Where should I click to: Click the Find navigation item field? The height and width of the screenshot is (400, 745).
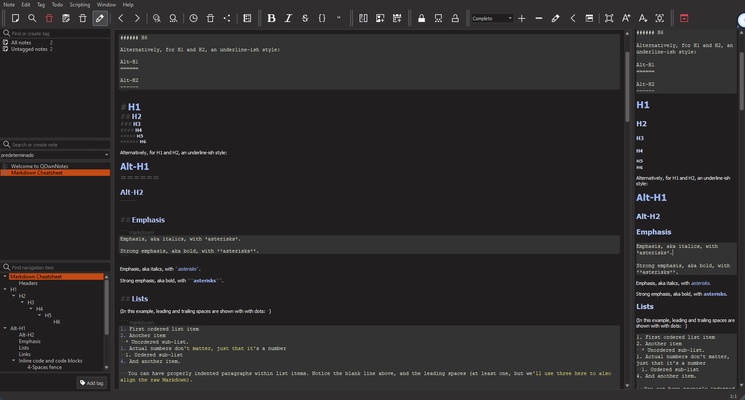coord(56,267)
